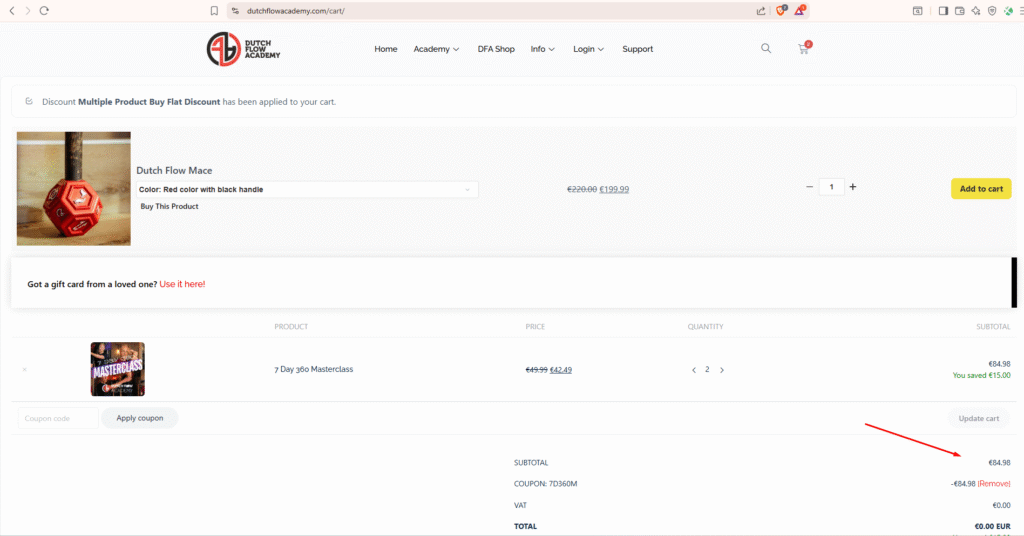Open the tab search icon in the toolbar
Screen dimensions: 1024x536
click(x=918, y=10)
